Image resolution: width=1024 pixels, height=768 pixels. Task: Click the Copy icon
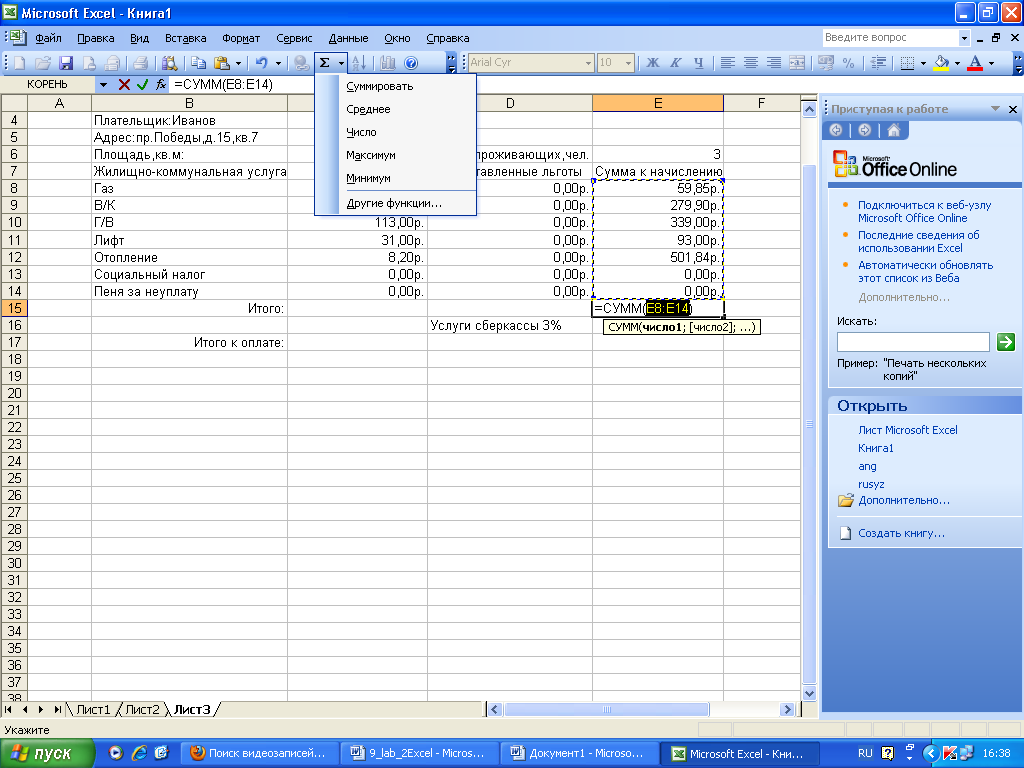(199, 63)
